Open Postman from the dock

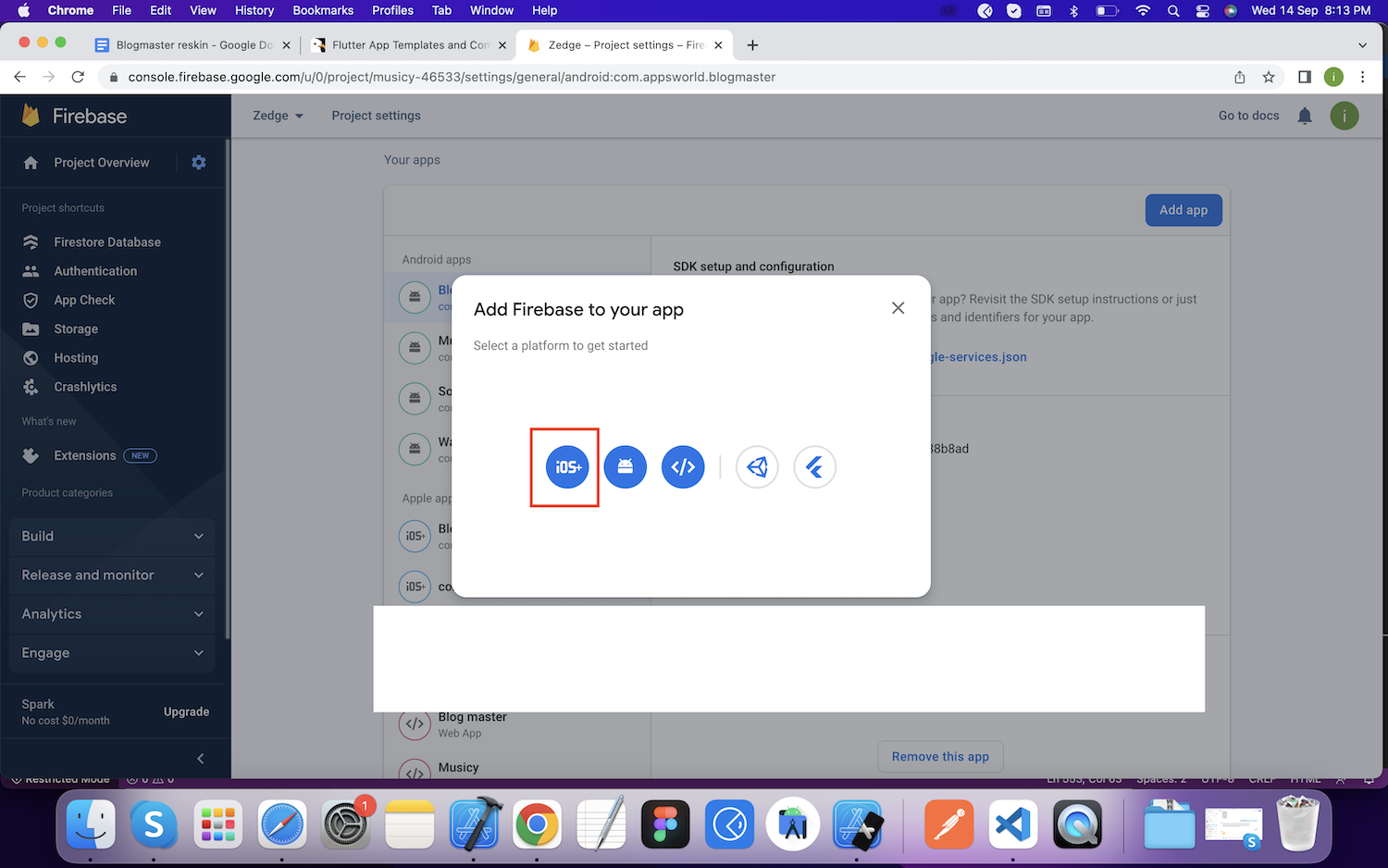pos(949,824)
